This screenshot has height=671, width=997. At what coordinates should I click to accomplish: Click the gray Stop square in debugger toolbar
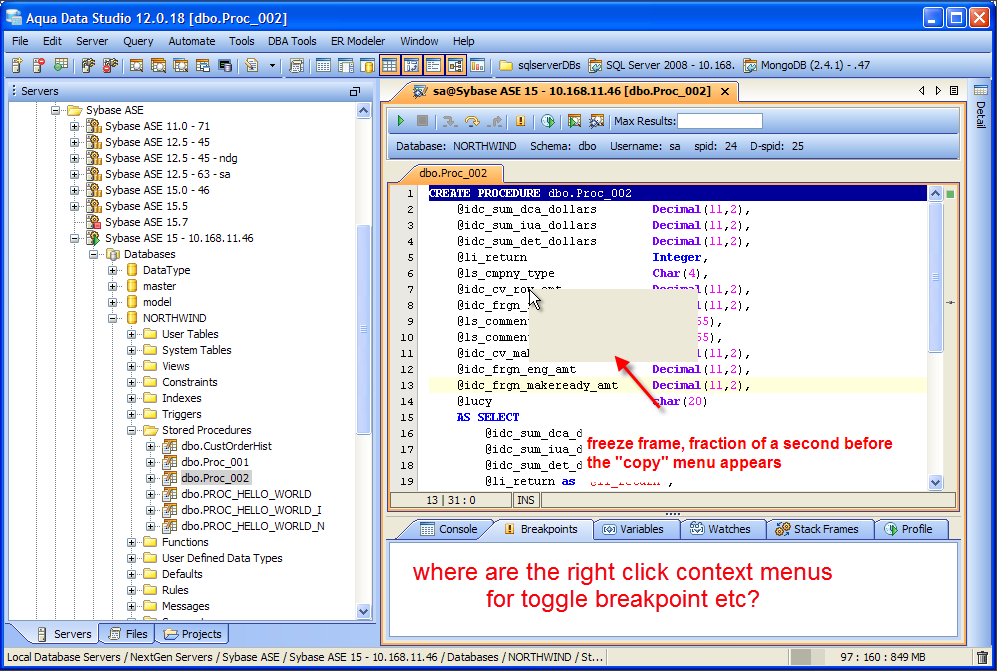(x=422, y=120)
